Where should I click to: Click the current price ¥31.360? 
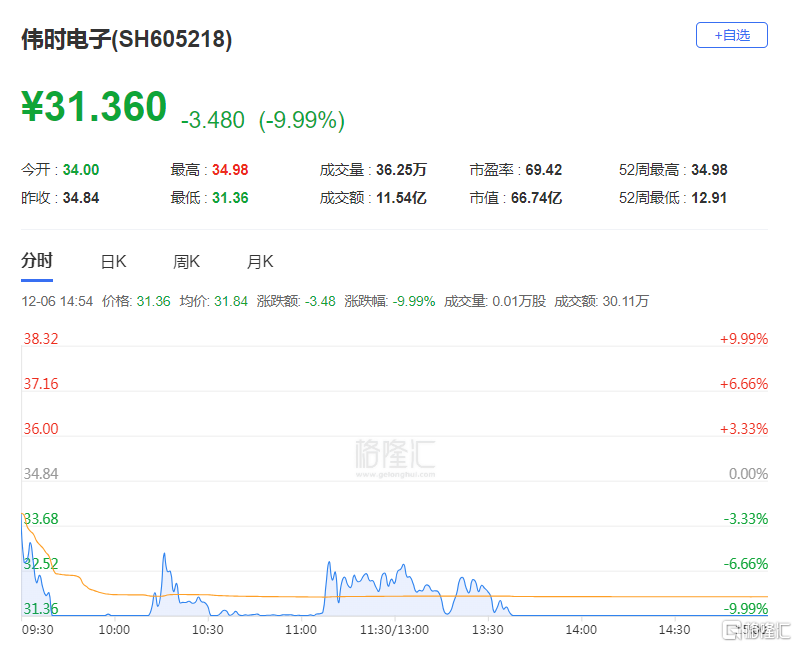click(x=94, y=106)
